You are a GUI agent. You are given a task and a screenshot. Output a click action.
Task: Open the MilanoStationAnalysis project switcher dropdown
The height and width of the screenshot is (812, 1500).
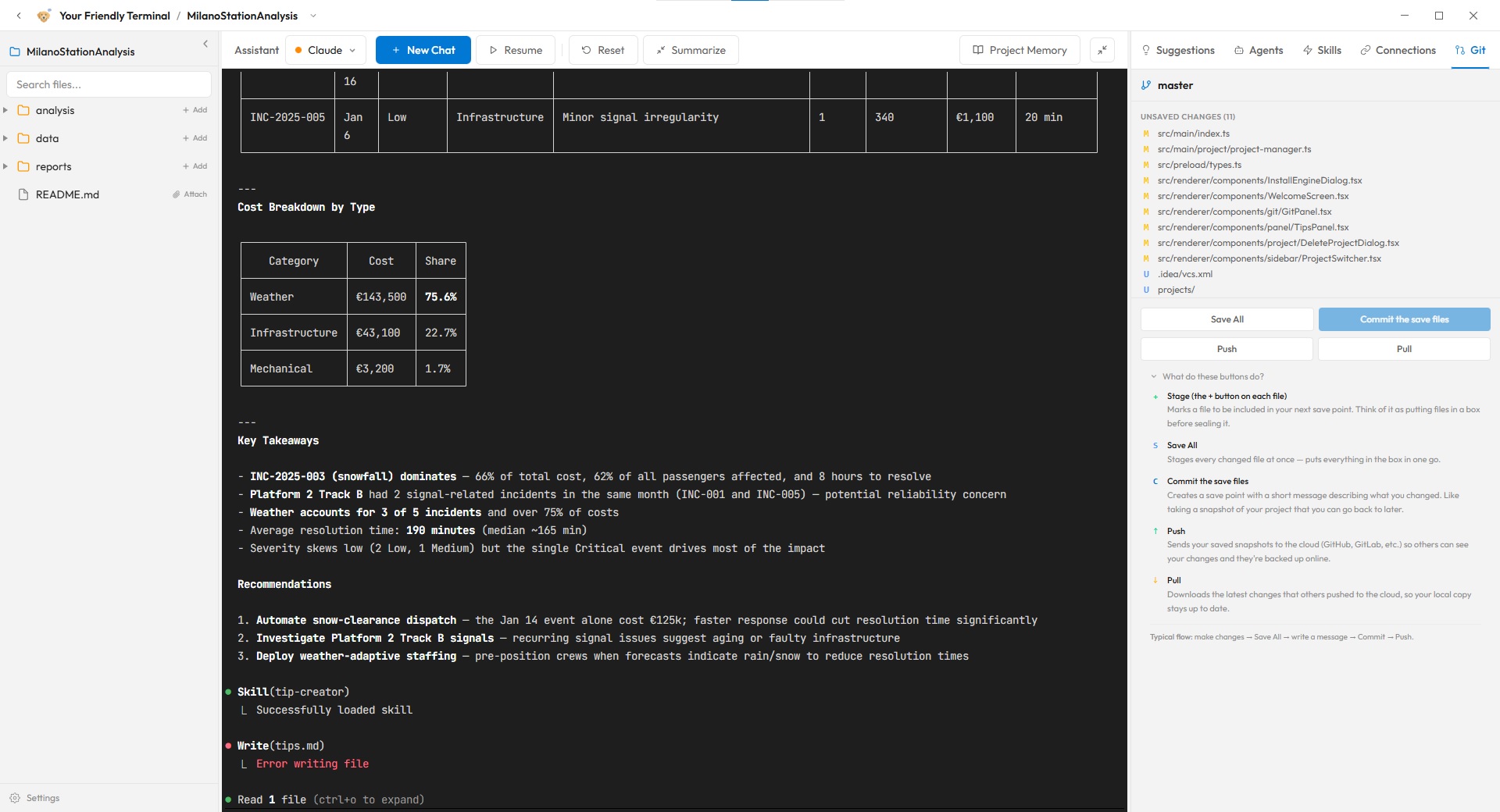(312, 16)
